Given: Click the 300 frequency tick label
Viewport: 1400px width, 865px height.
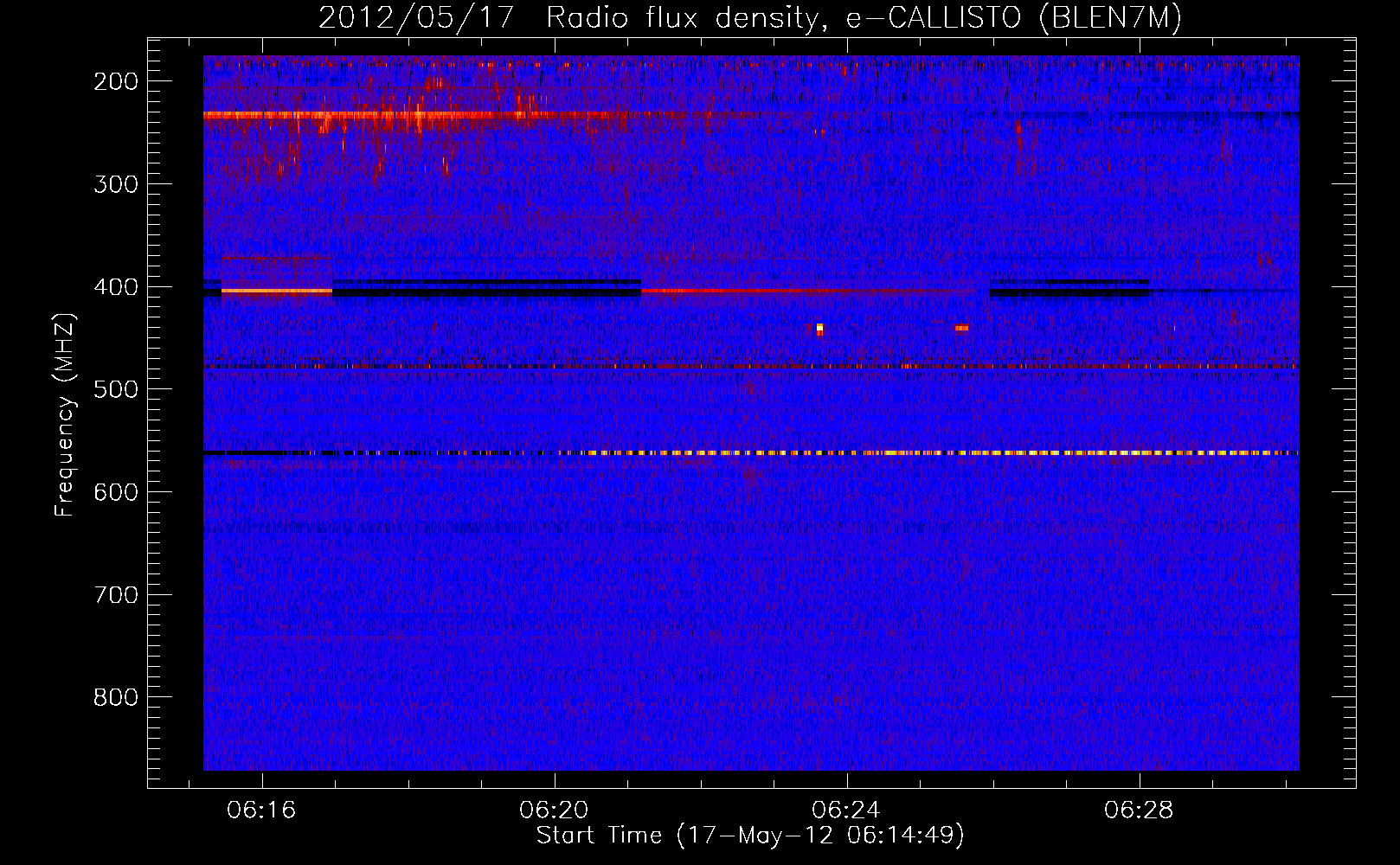Looking at the screenshot, I should point(116,184).
